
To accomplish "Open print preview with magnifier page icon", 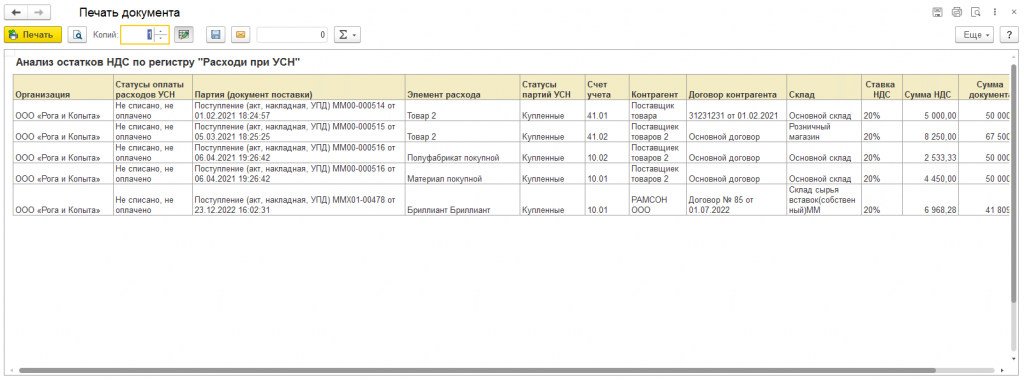I will pos(77,35).
